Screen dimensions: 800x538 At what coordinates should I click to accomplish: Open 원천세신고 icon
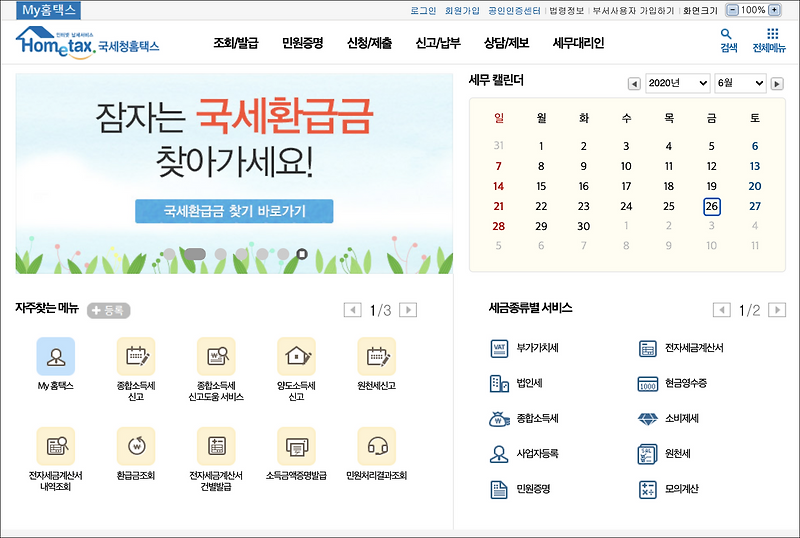pyautogui.click(x=377, y=356)
